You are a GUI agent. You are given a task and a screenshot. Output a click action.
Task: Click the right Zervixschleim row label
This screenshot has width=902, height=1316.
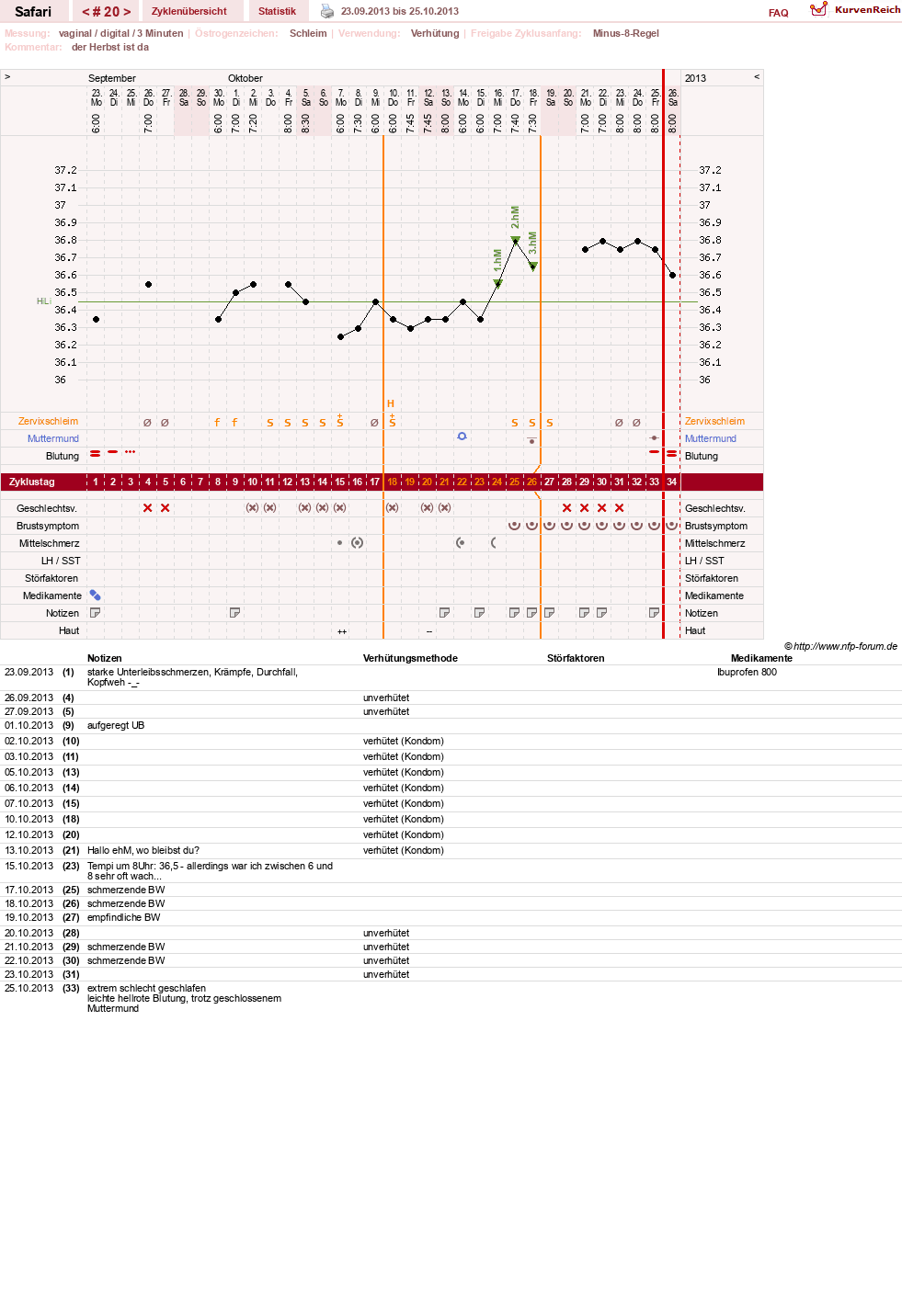pyautogui.click(x=714, y=421)
